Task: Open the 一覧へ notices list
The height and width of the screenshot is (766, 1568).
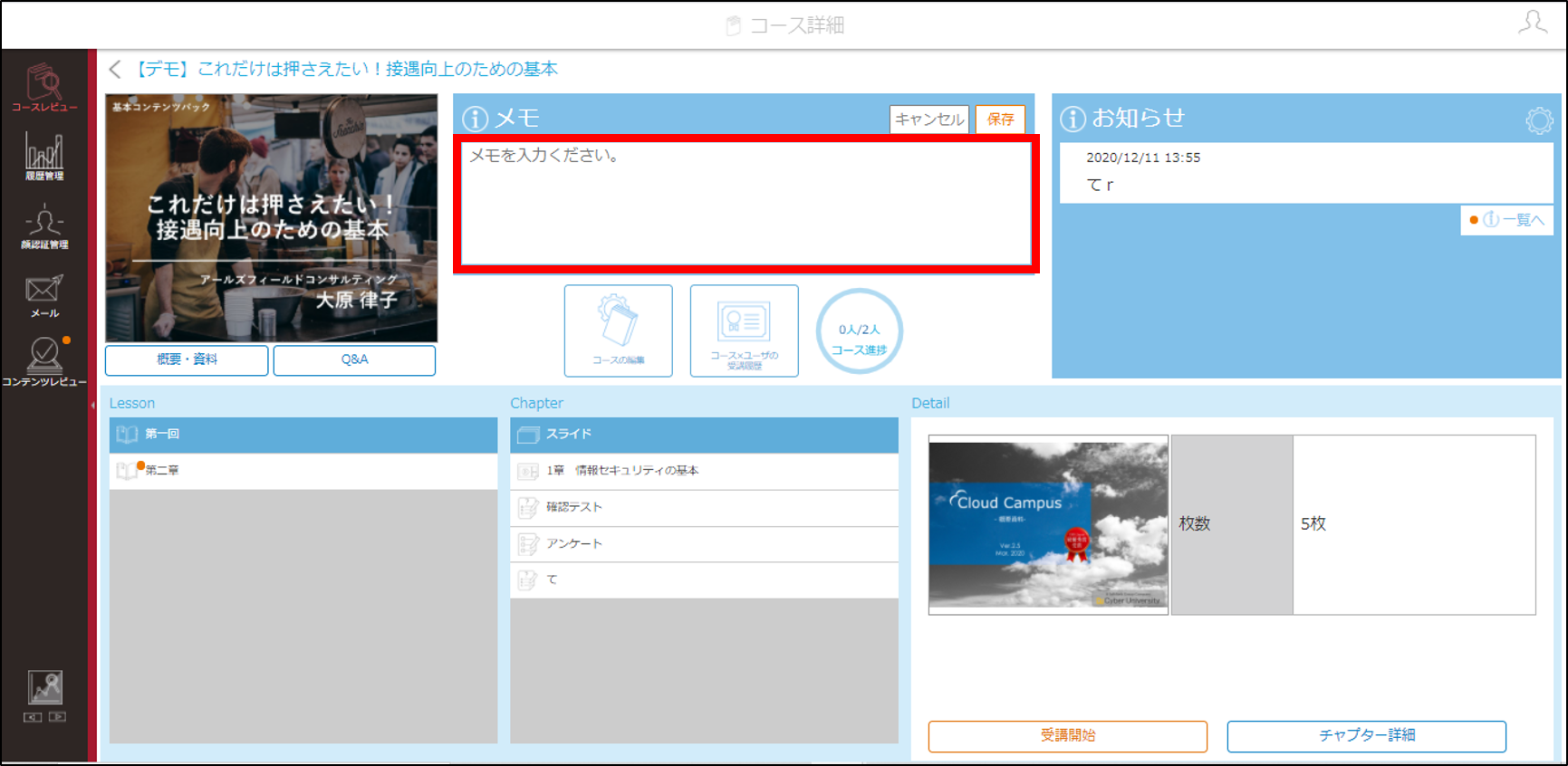Action: point(1506,220)
